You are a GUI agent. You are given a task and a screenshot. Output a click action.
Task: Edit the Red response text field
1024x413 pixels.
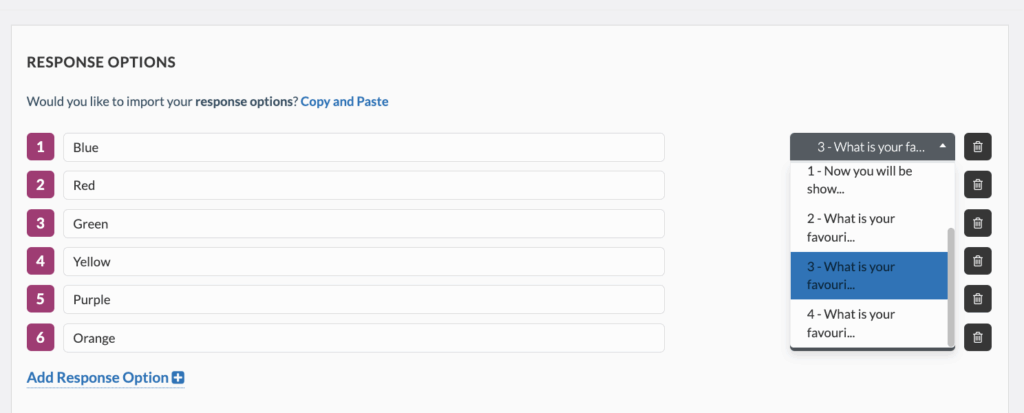(363, 185)
